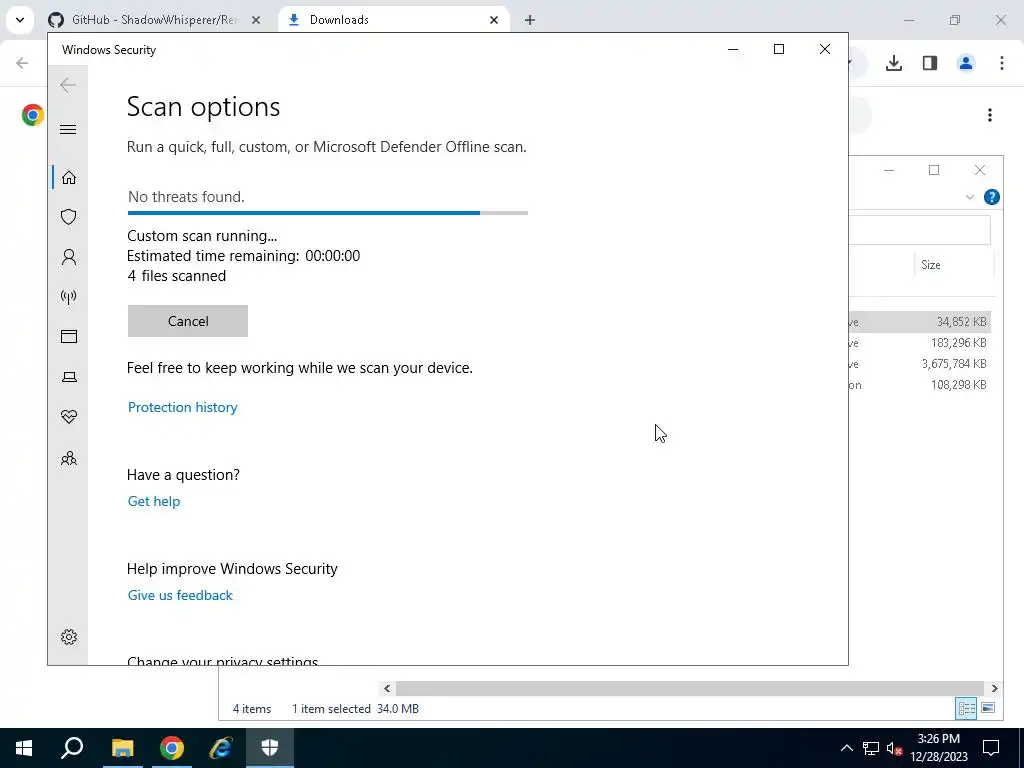
Task: Open Device performance & health heart icon
Action: click(69, 417)
